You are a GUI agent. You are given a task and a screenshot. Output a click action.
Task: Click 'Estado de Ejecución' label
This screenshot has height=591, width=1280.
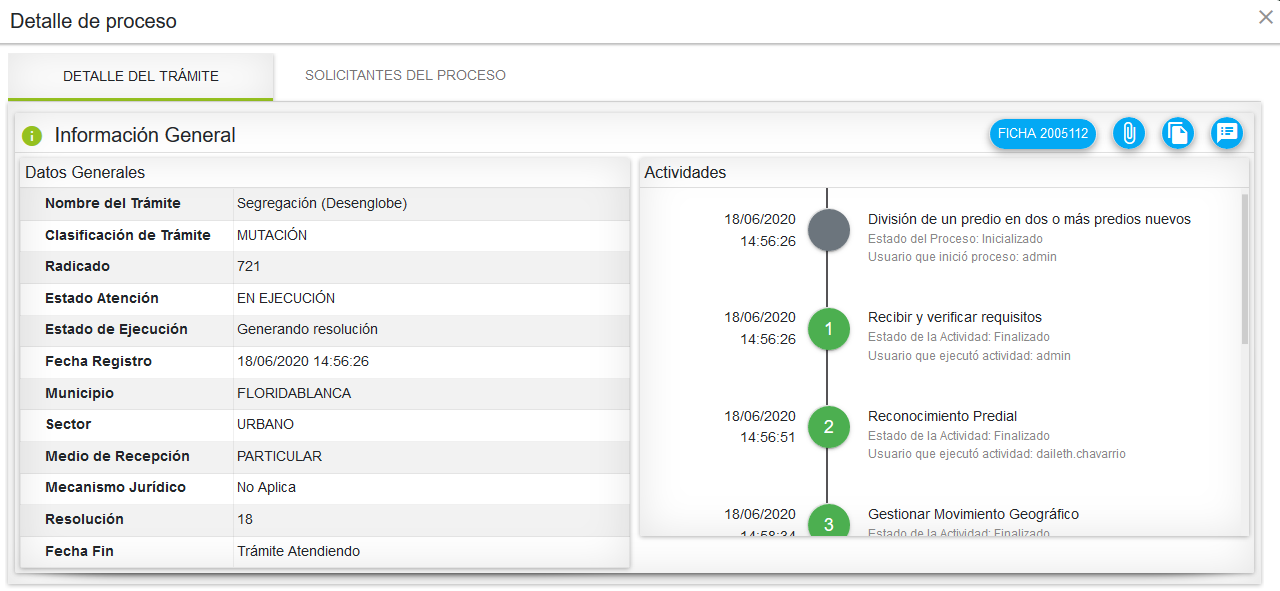tap(116, 329)
